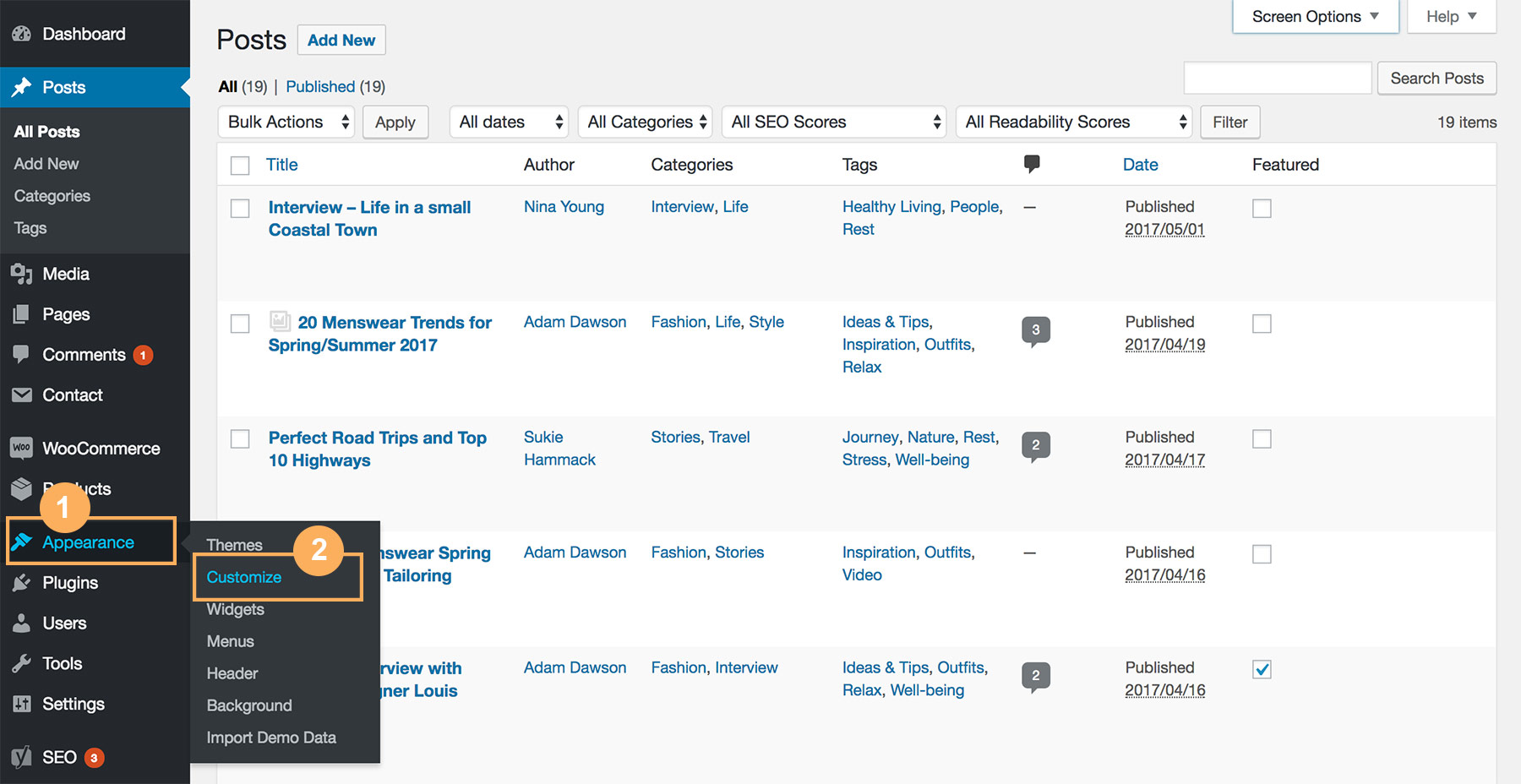
Task: Uncheck Featured box for 2017/04/16 interview post
Action: point(1262,669)
